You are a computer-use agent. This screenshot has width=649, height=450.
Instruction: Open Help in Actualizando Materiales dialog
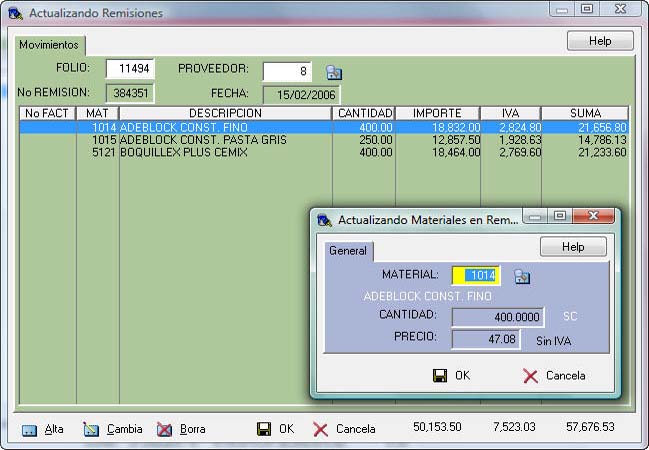(573, 247)
